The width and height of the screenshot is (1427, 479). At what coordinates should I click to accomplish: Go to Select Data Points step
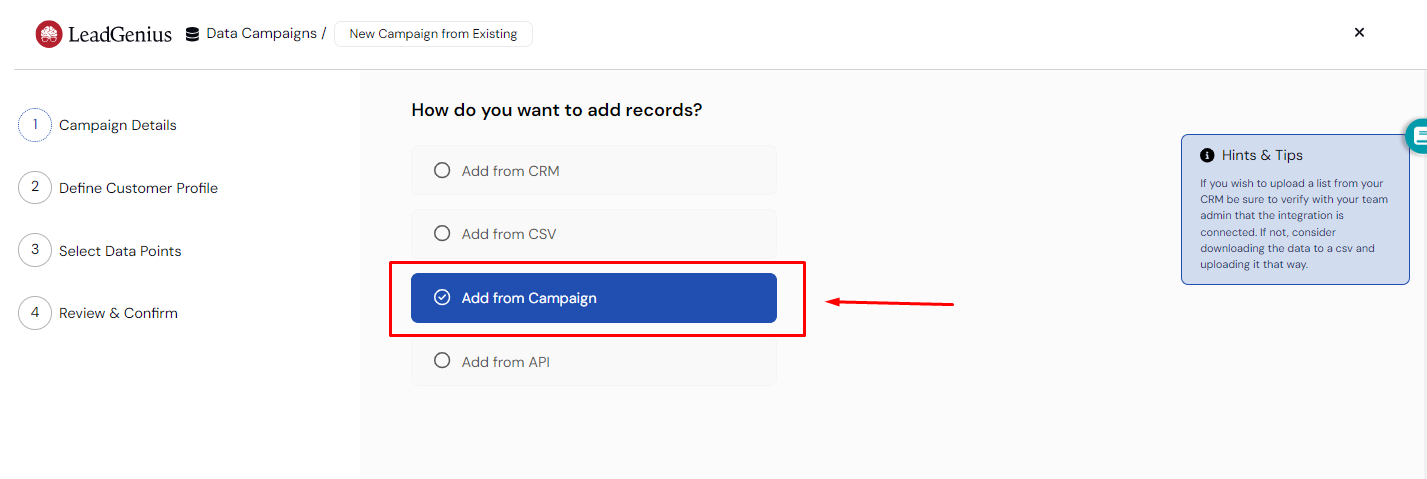pyautogui.click(x=120, y=251)
